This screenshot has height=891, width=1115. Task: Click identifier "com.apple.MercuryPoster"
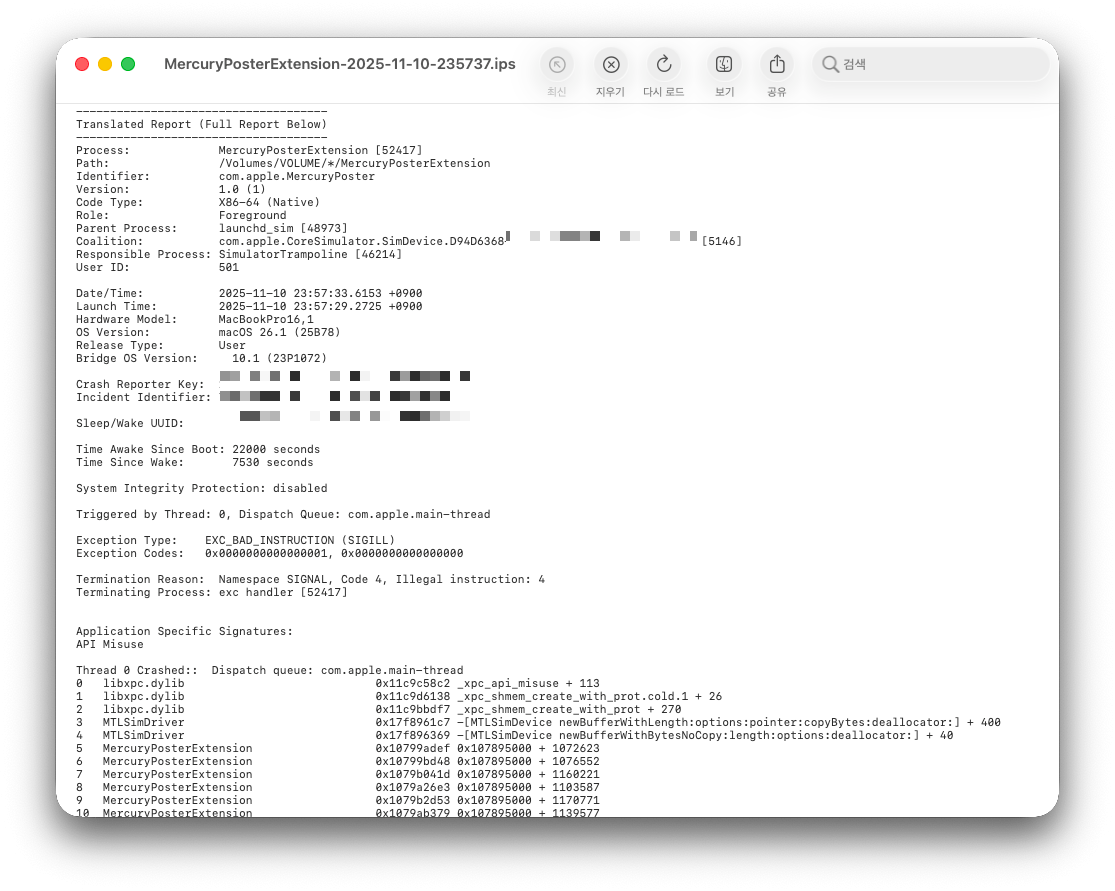[x=297, y=176]
